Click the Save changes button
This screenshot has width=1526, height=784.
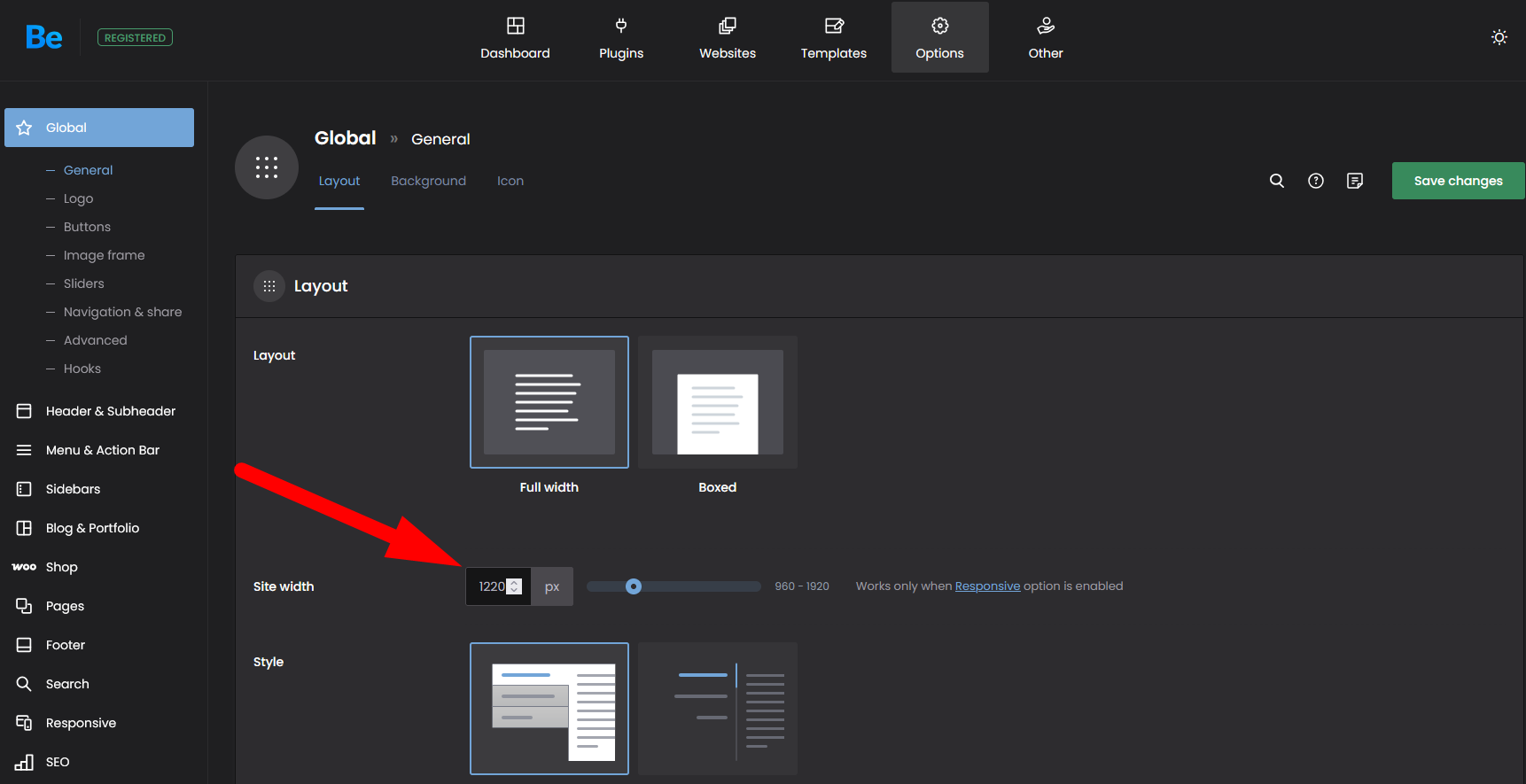tap(1458, 181)
